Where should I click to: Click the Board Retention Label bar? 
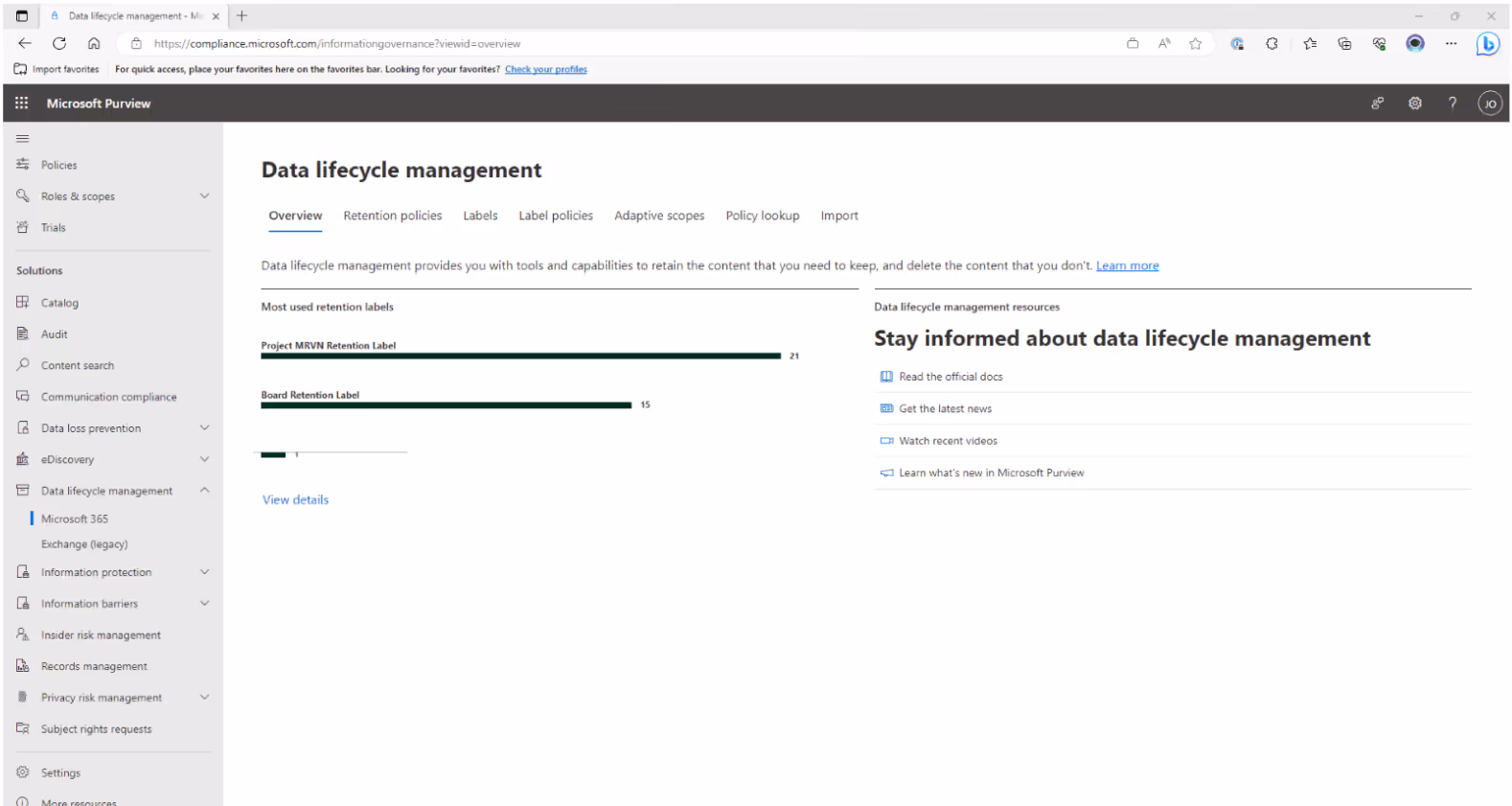coord(447,405)
